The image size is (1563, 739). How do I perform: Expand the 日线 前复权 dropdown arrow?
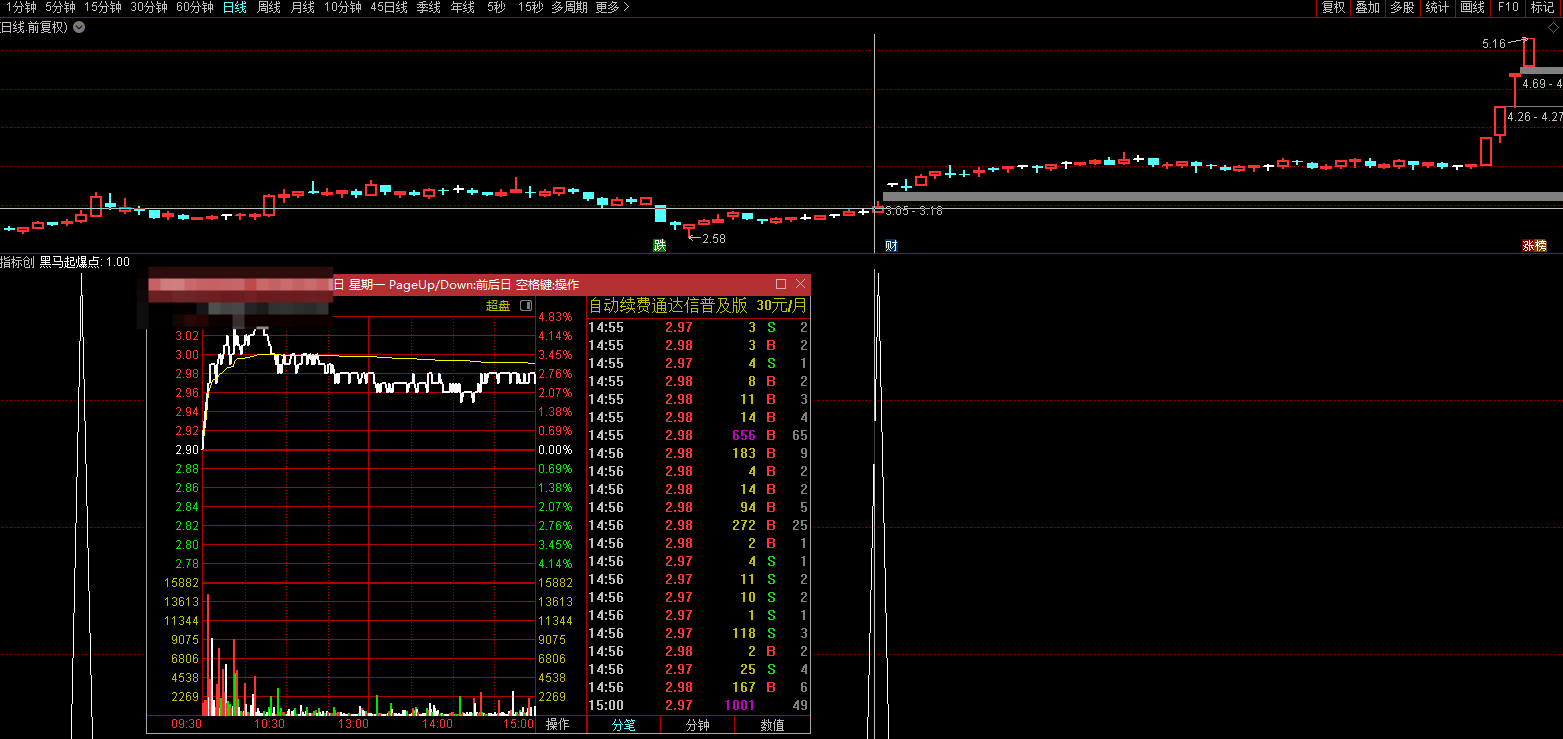pos(79,27)
